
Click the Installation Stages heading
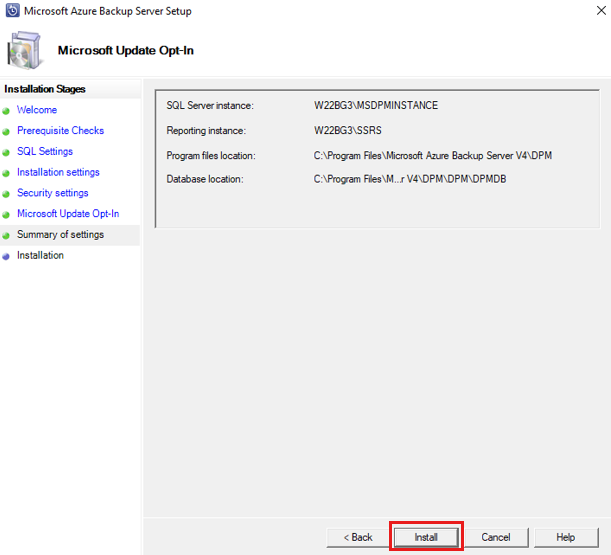pyautogui.click(x=45, y=89)
